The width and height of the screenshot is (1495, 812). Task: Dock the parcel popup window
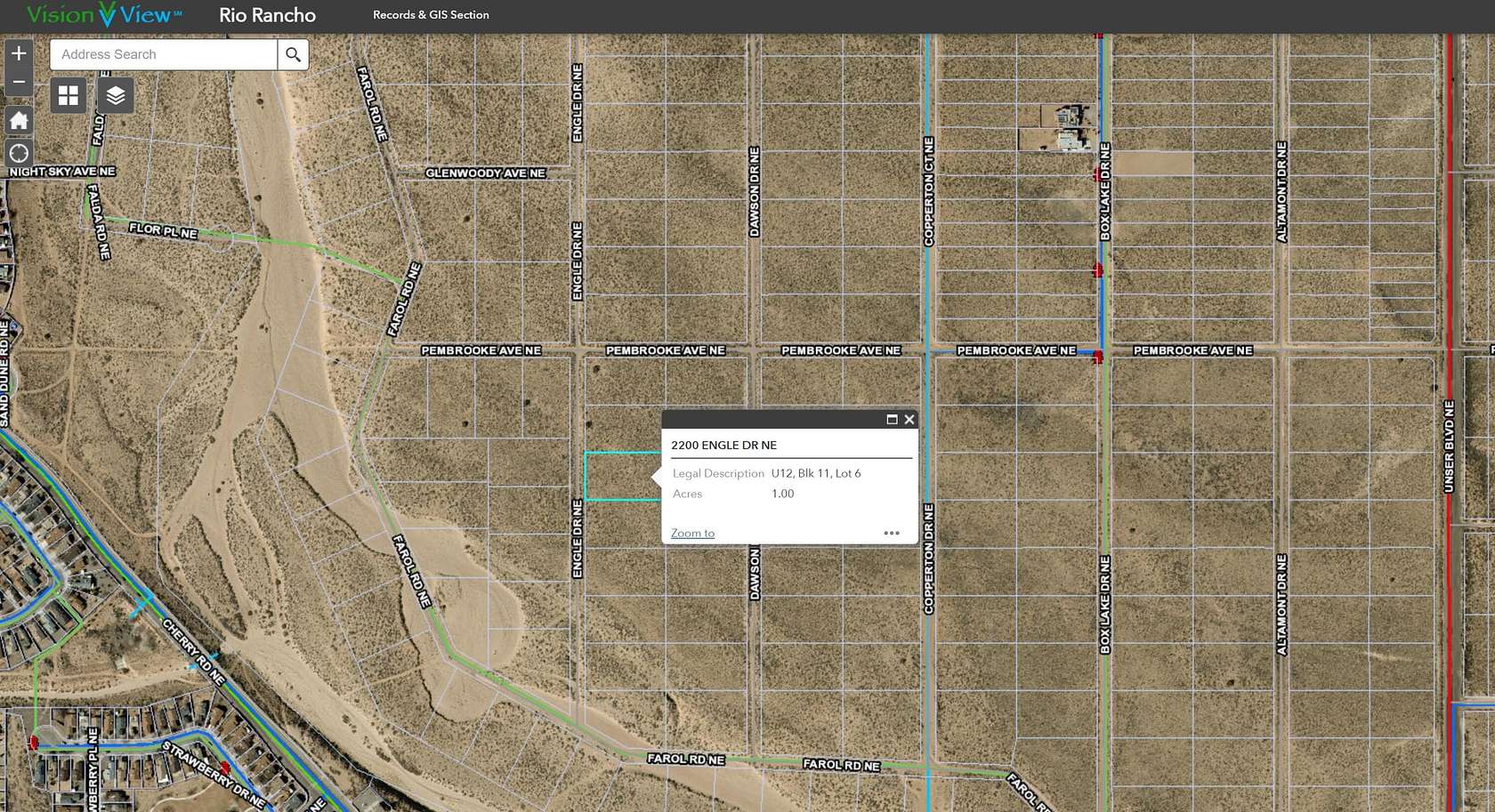[893, 419]
